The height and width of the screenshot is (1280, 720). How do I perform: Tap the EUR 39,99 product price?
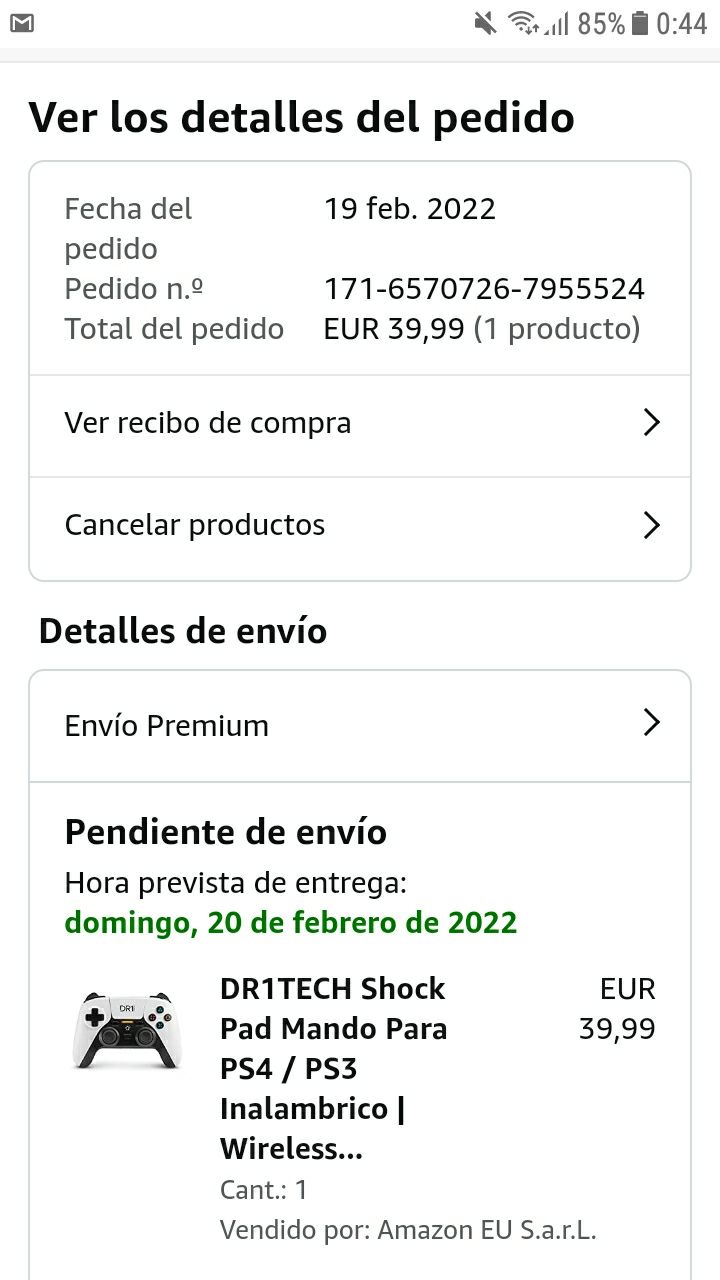618,1009
